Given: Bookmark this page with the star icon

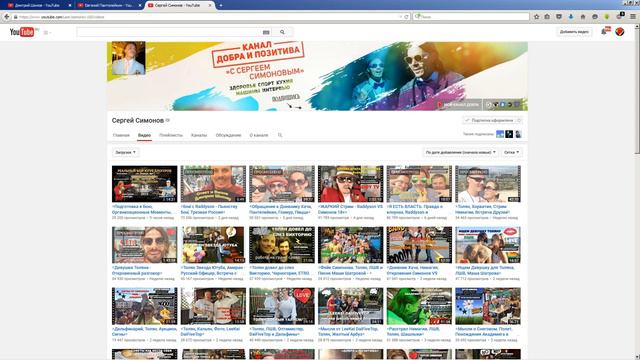Looking at the screenshot, I should 536,17.
